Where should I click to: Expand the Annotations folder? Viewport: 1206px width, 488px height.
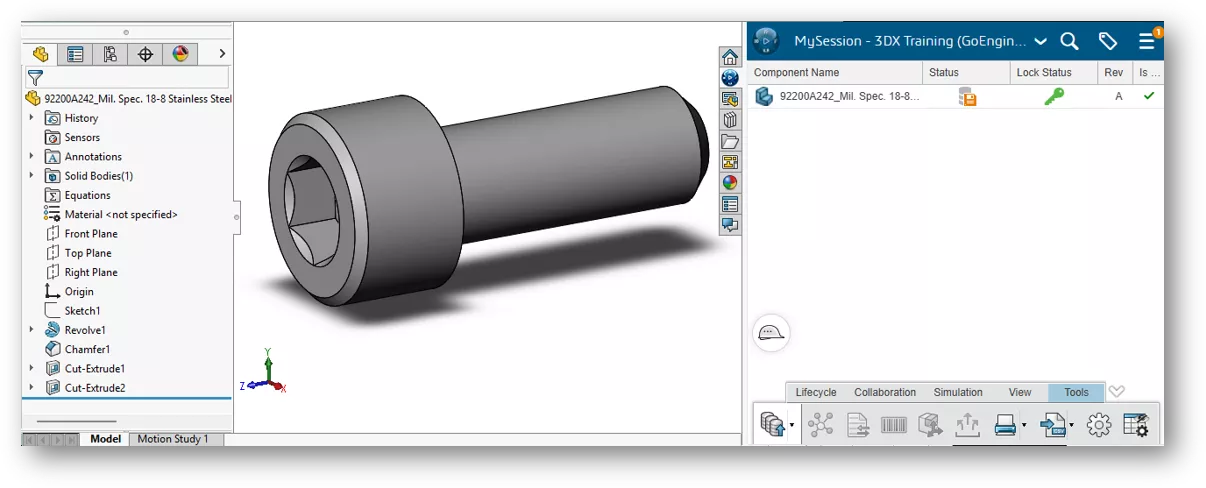click(x=31, y=156)
